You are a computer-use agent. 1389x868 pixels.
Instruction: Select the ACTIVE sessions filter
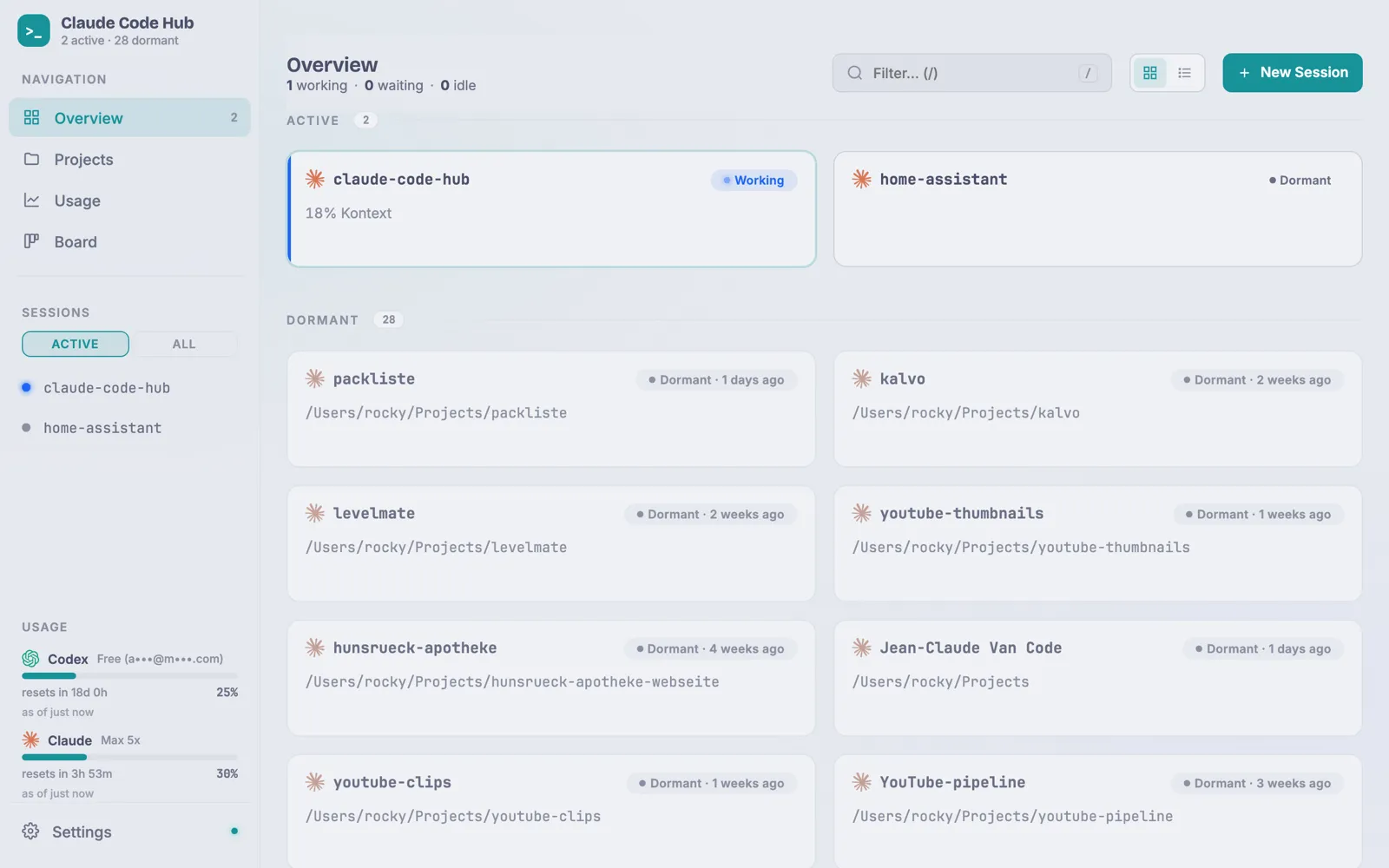(76, 344)
